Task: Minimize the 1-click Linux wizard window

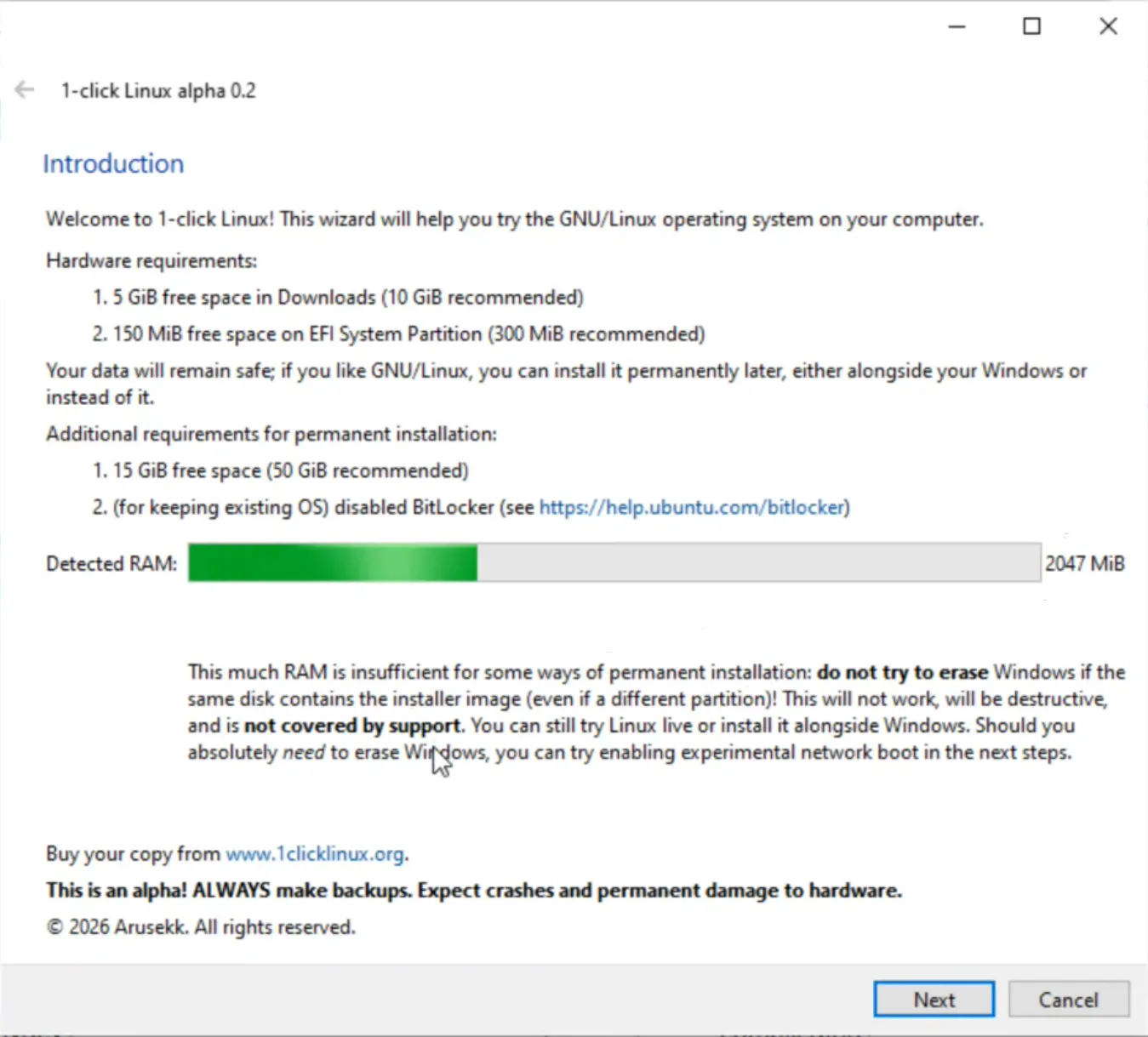Action: click(x=957, y=26)
